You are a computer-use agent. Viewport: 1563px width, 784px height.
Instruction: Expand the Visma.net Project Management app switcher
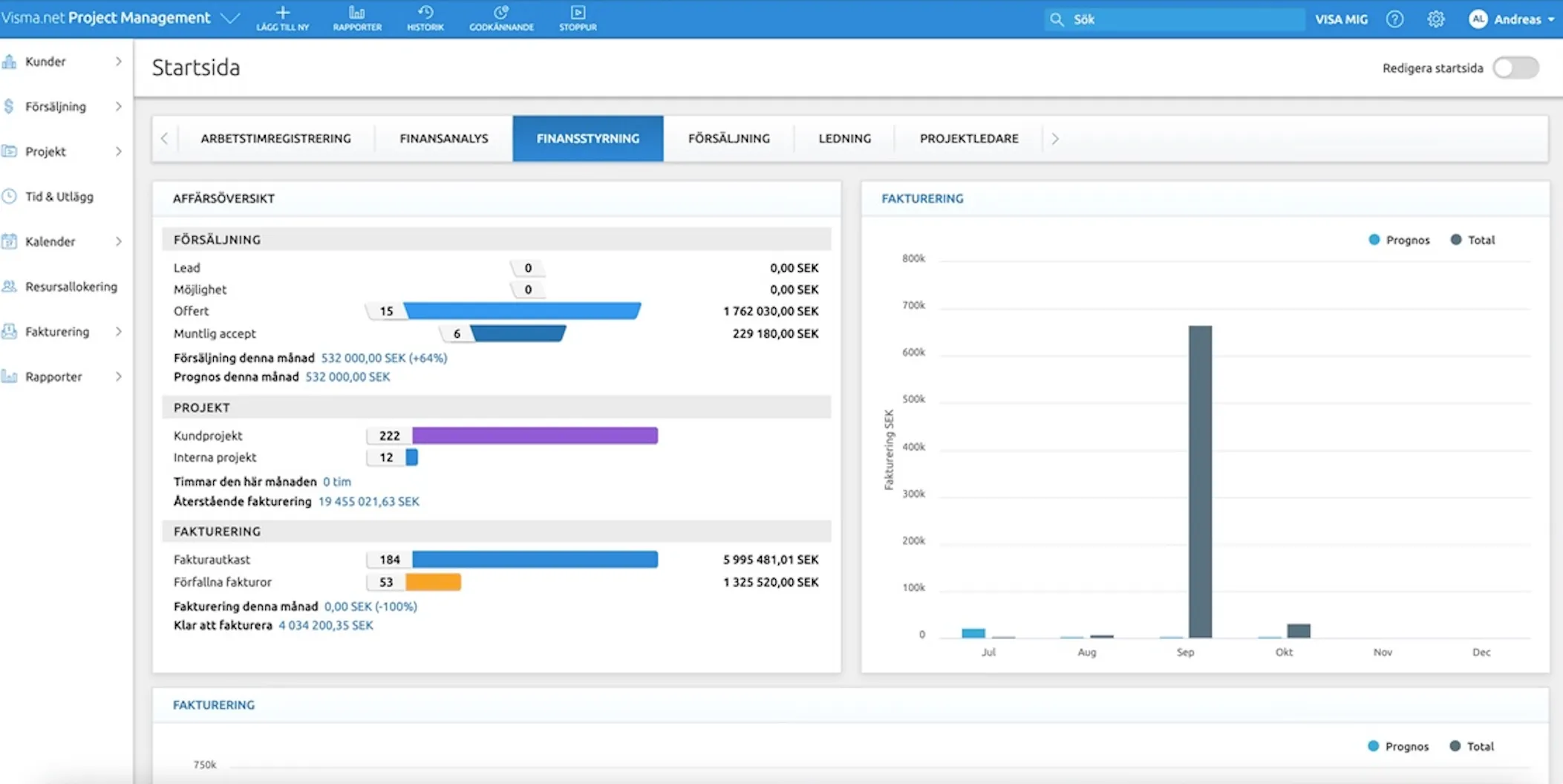tap(230, 18)
